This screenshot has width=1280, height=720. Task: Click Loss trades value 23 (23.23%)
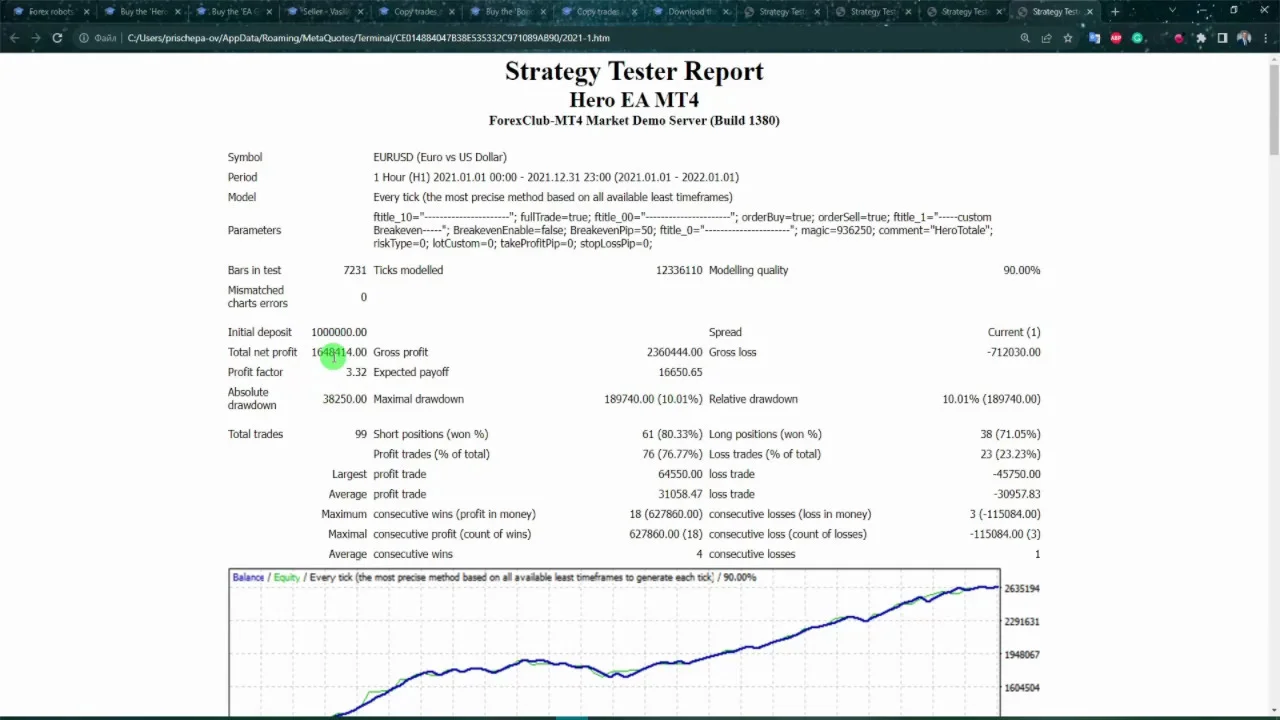pyautogui.click(x=1011, y=454)
